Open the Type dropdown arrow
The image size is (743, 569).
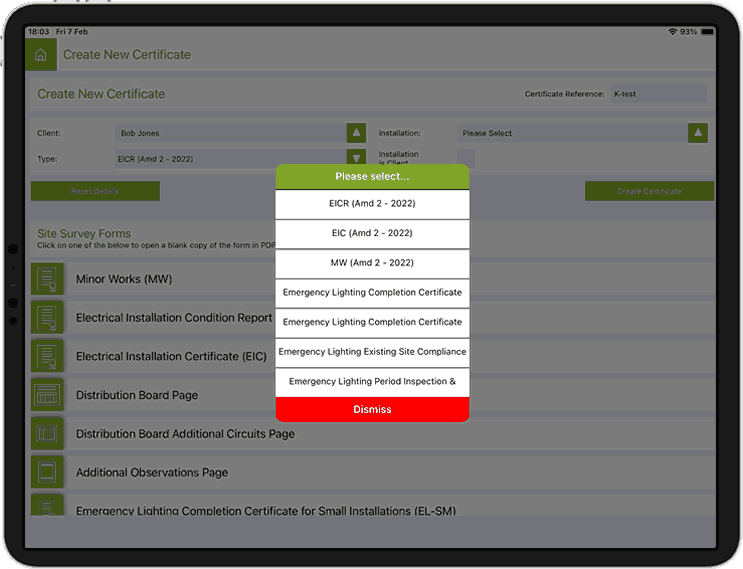pyautogui.click(x=356, y=158)
